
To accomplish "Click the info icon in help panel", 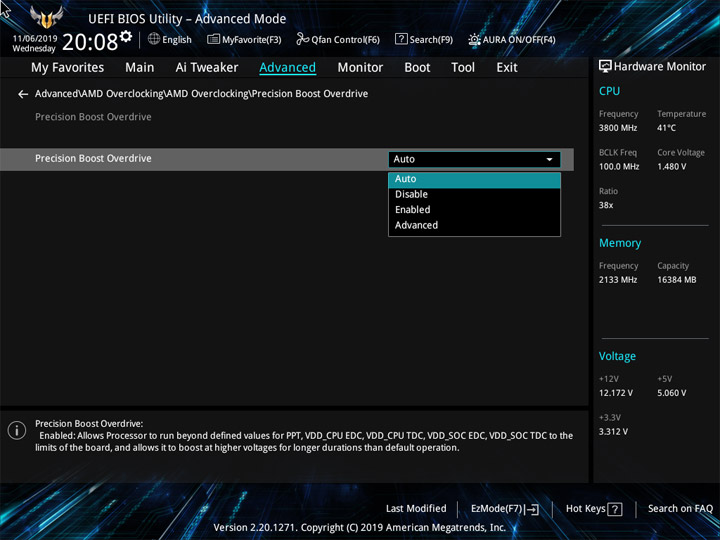I will 17,431.
